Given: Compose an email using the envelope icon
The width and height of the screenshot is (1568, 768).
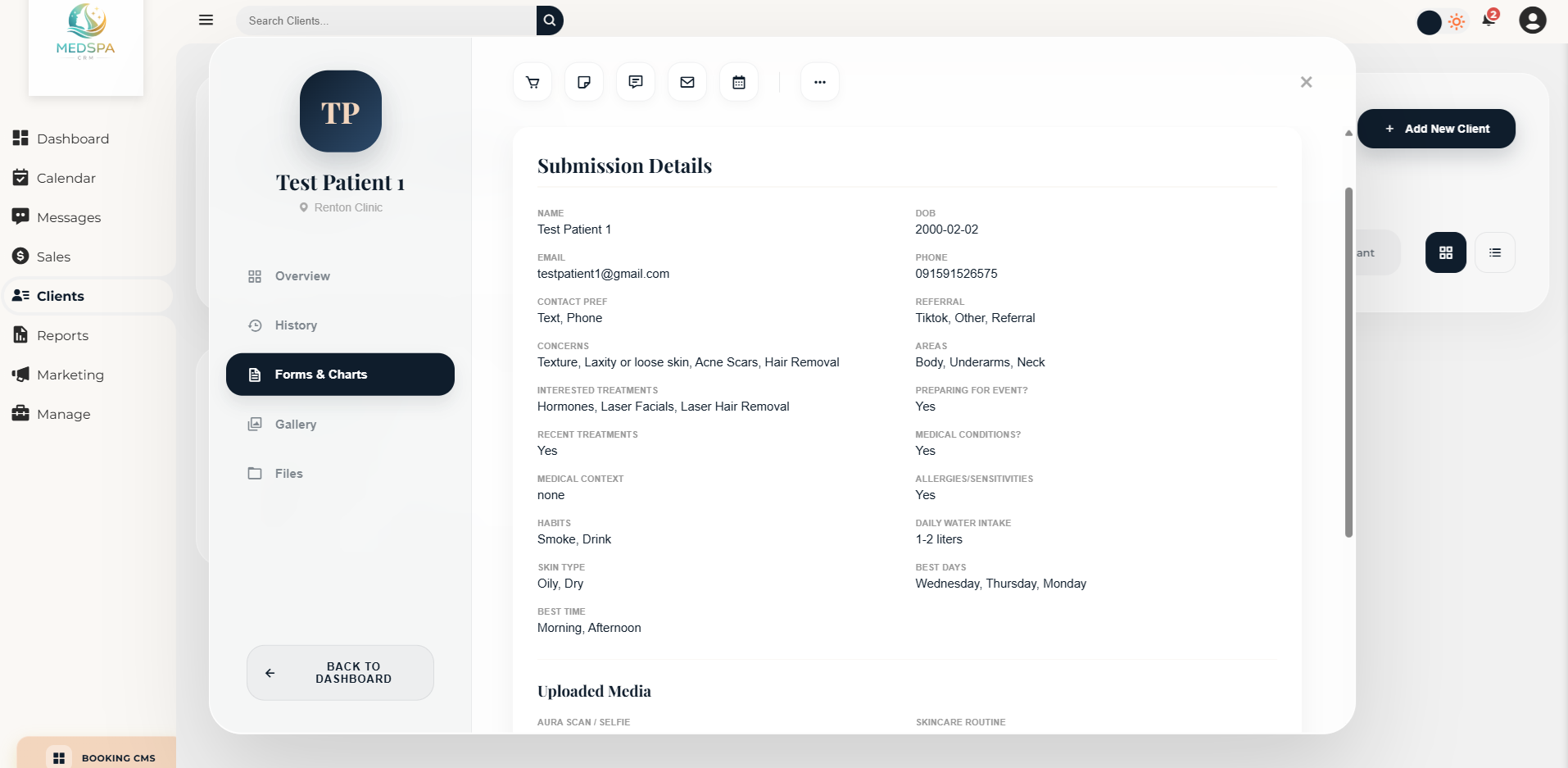Looking at the screenshot, I should pos(687,81).
